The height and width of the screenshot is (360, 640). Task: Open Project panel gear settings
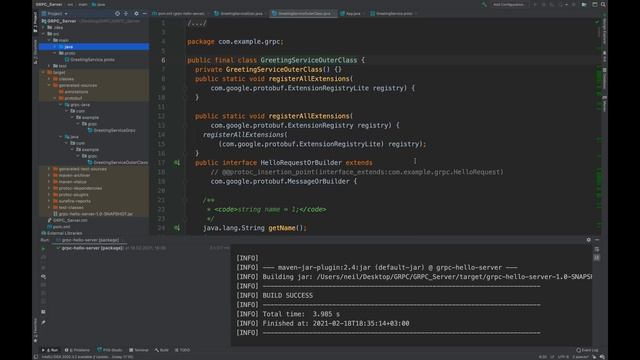pos(136,13)
